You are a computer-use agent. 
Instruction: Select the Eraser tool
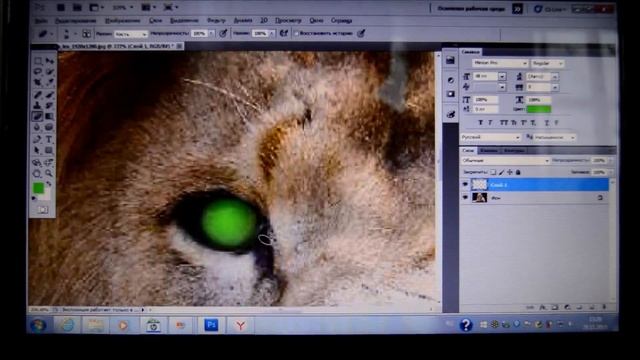click(x=38, y=117)
